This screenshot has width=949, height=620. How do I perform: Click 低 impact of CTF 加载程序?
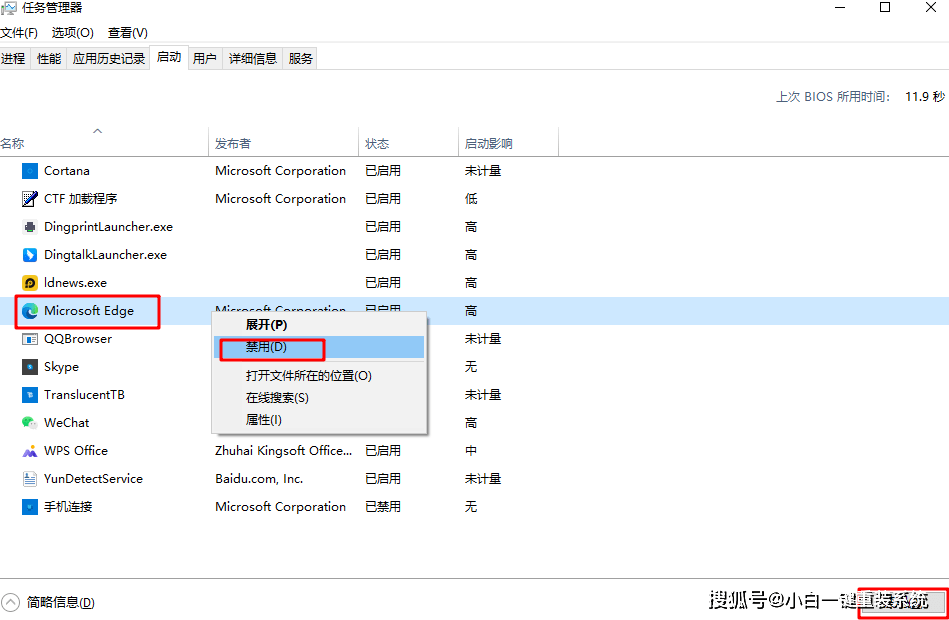pyautogui.click(x=471, y=199)
